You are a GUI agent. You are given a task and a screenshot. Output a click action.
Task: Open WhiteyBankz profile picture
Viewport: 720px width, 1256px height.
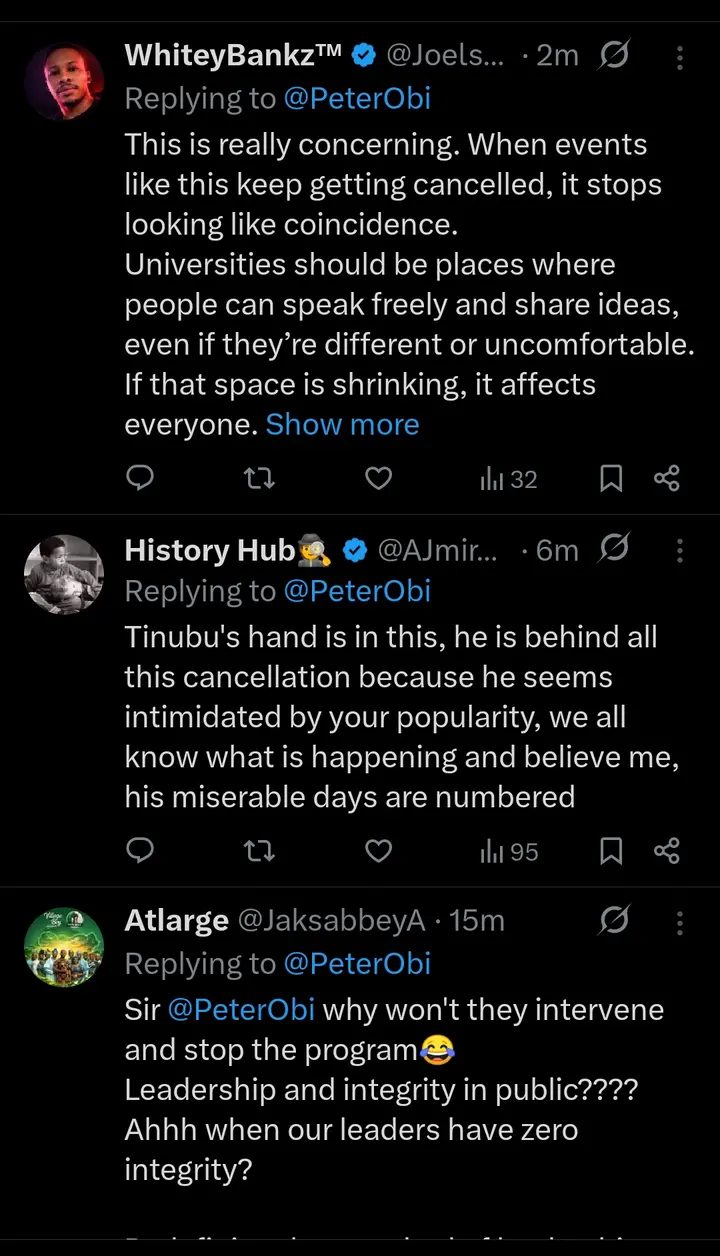tap(64, 83)
